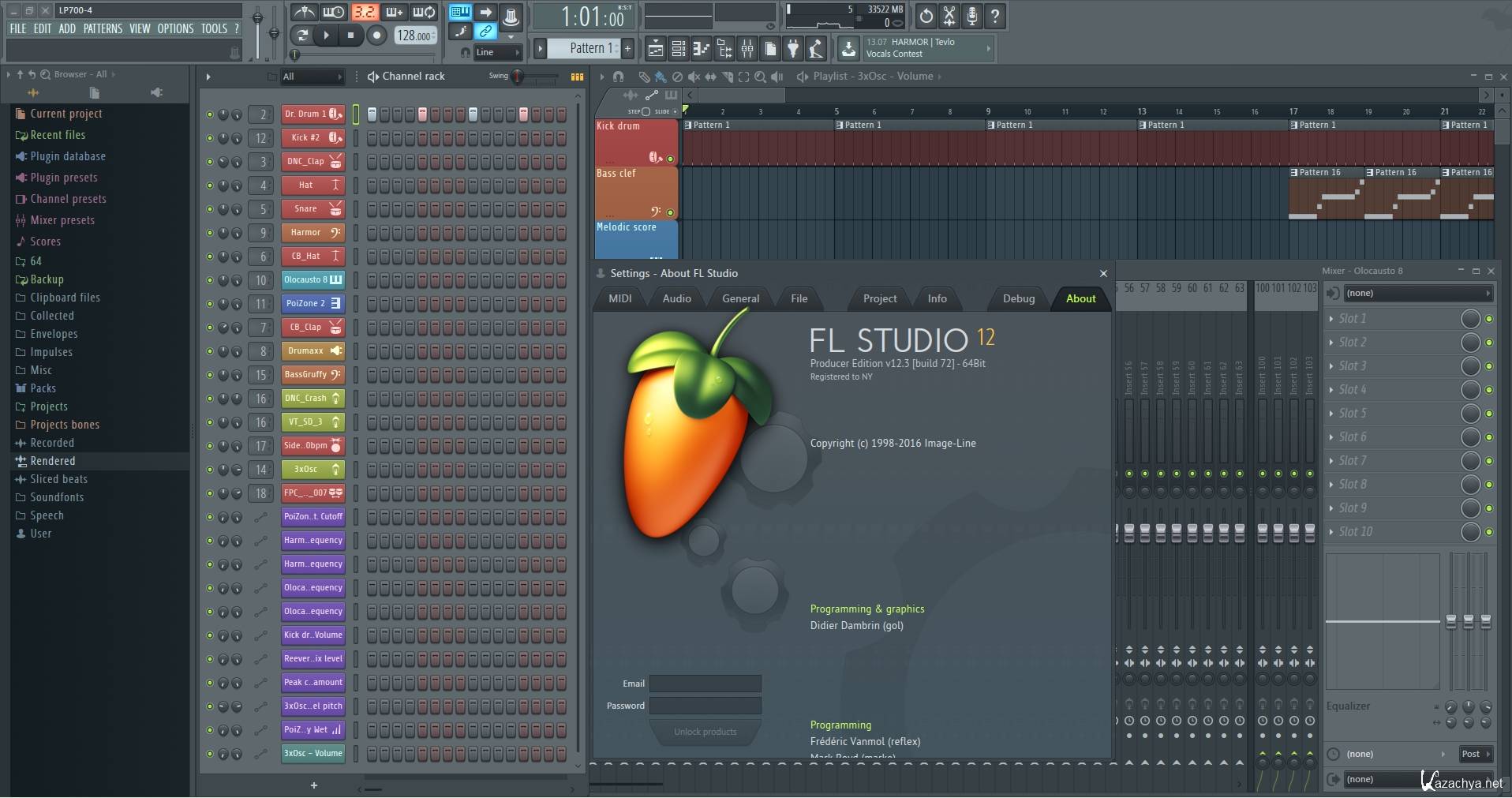Open the channel rack All filter dropdown
Image resolution: width=1512 pixels, height=798 pixels.
coord(313,77)
